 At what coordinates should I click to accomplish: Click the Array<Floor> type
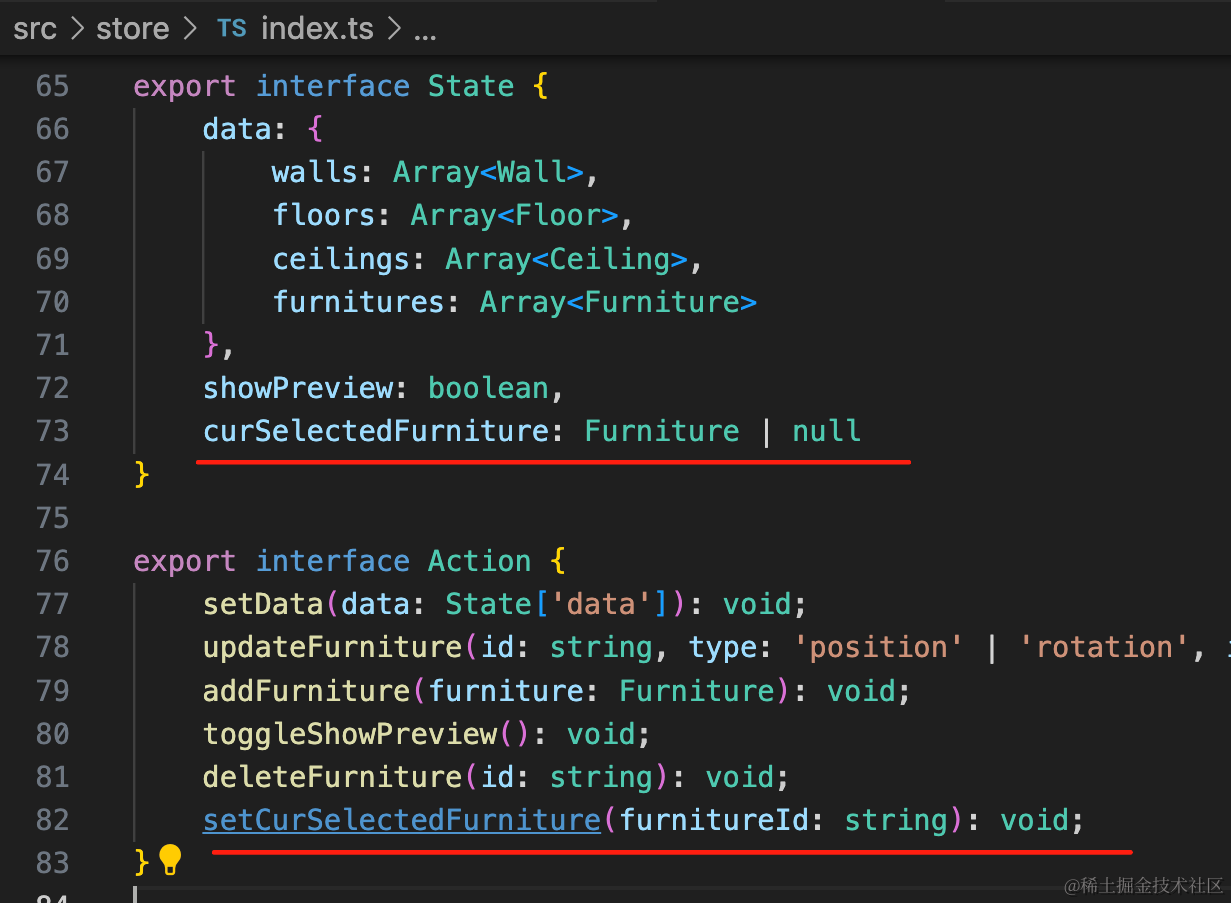coord(515,215)
